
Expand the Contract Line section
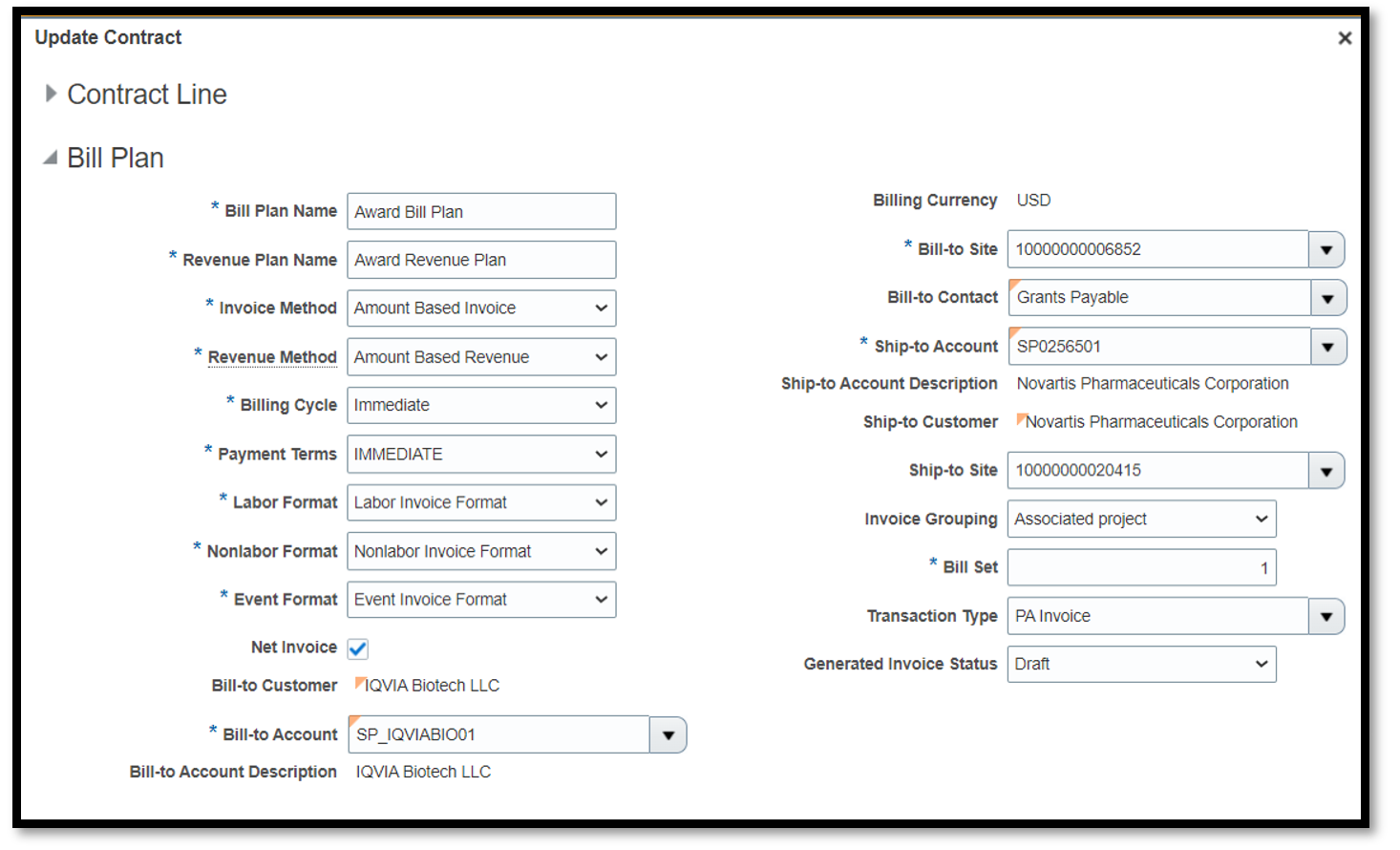click(52, 94)
